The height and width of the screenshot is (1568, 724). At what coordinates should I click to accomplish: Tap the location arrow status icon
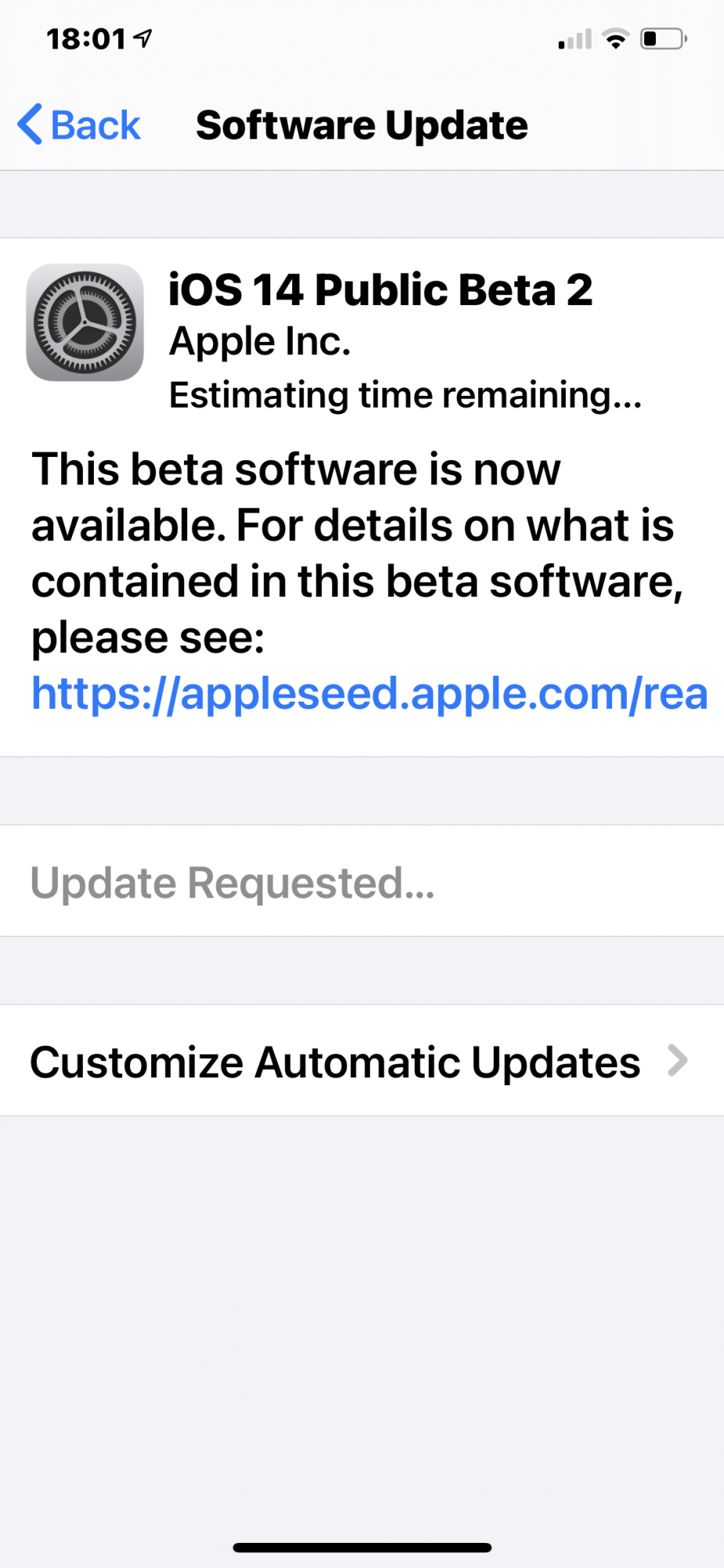pos(143,37)
